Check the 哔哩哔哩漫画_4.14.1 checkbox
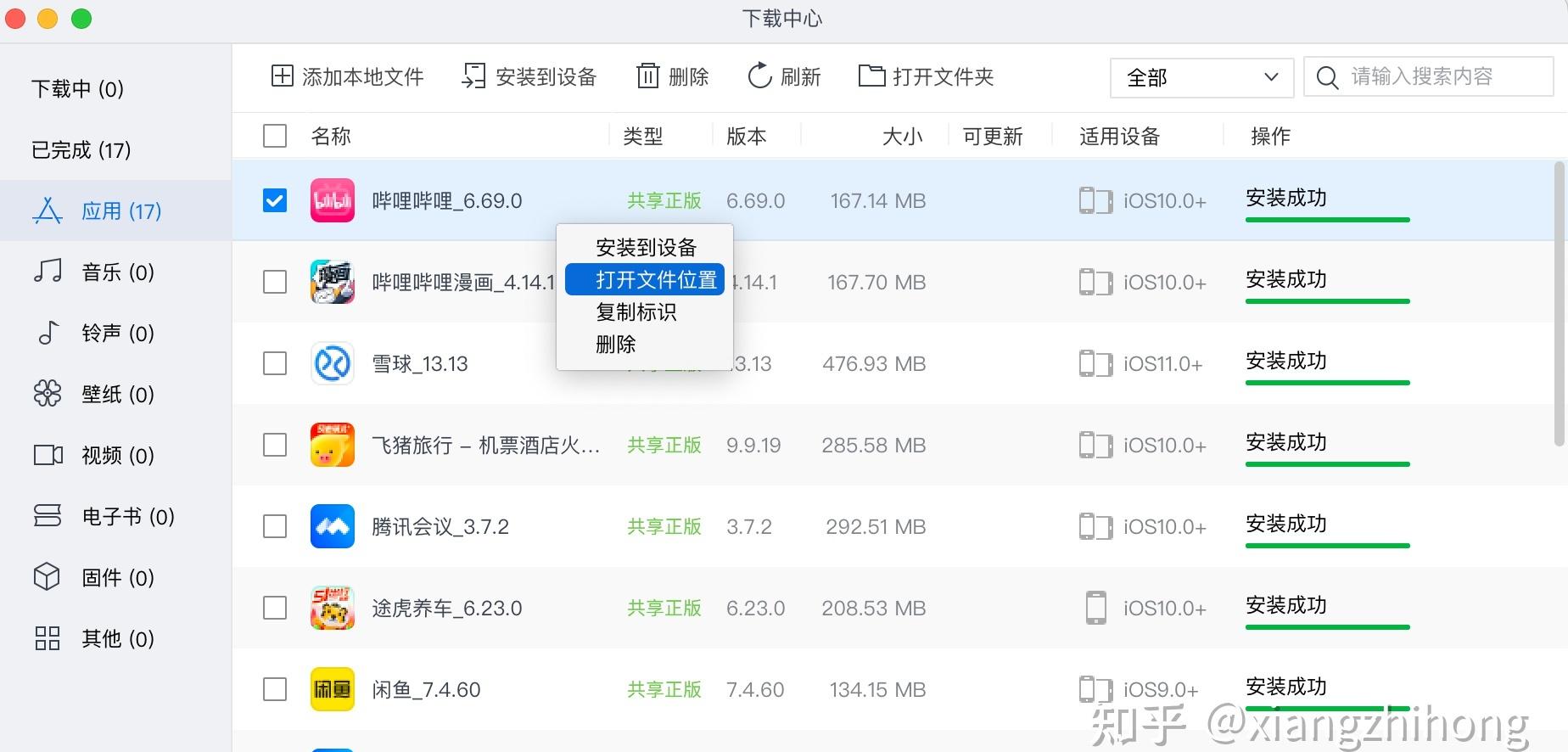 pos(275,282)
